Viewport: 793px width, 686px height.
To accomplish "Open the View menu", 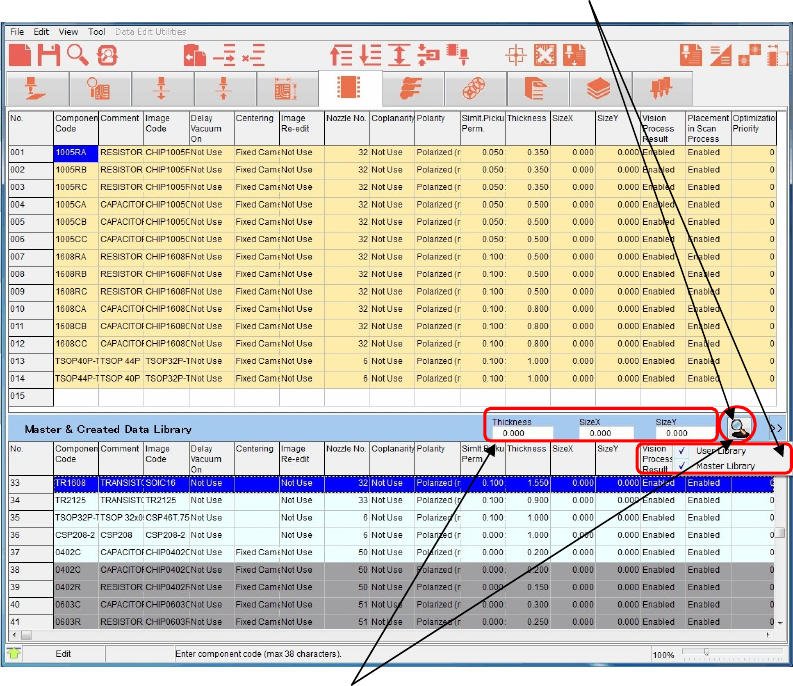I will 68,32.
